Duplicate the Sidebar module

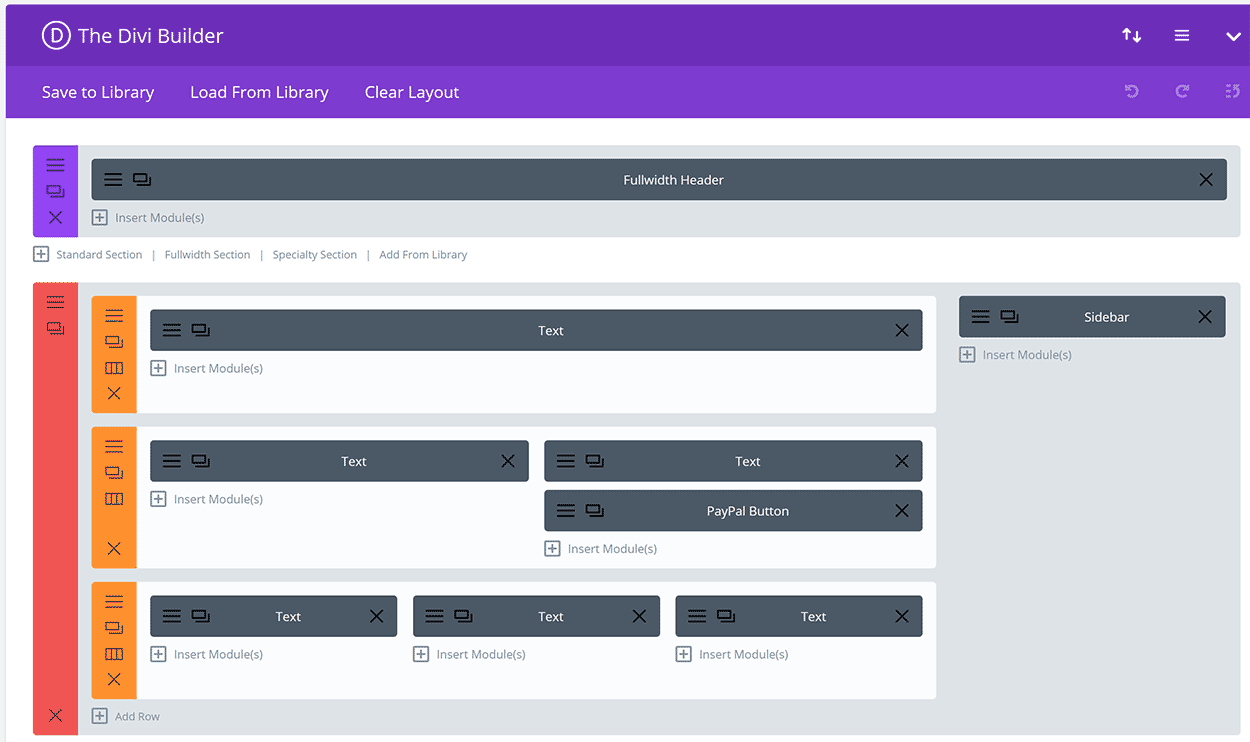1010,317
